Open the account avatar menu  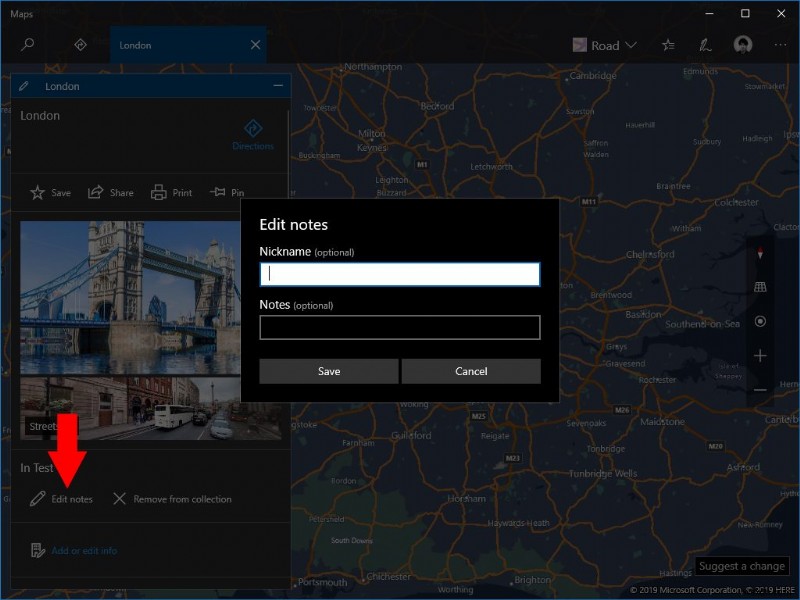742,44
